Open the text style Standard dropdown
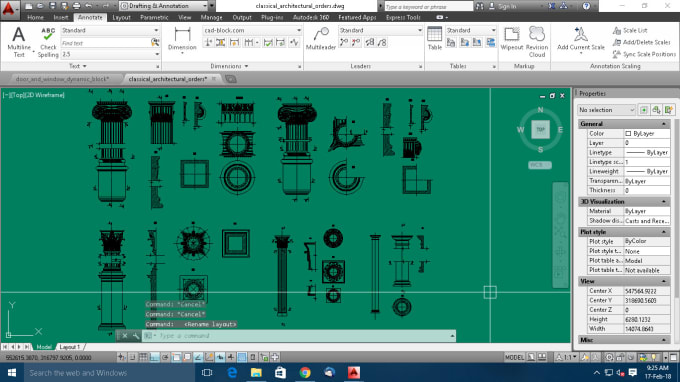The image size is (680, 382). (110, 30)
